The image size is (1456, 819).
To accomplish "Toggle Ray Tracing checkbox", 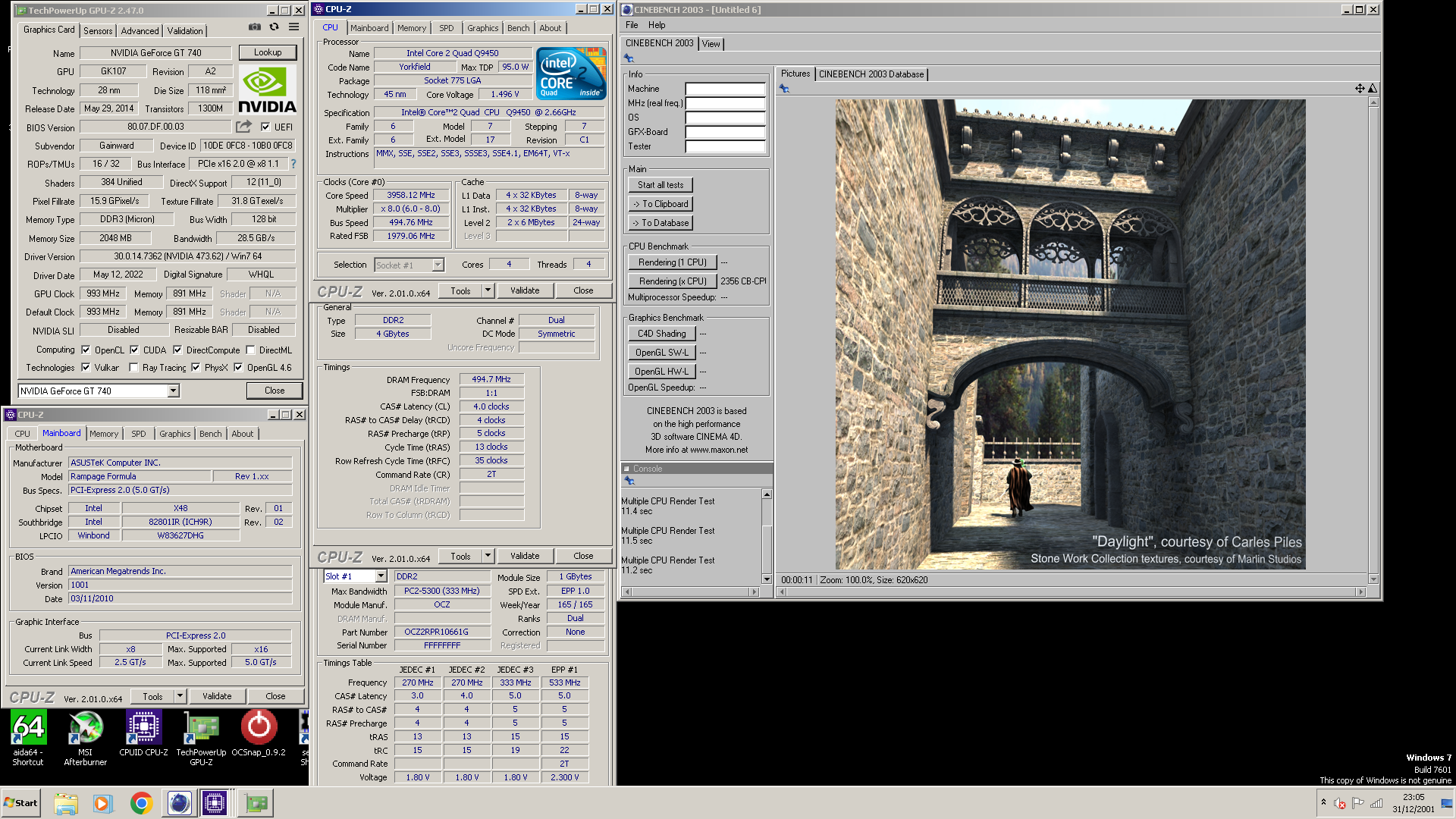I will [x=133, y=368].
